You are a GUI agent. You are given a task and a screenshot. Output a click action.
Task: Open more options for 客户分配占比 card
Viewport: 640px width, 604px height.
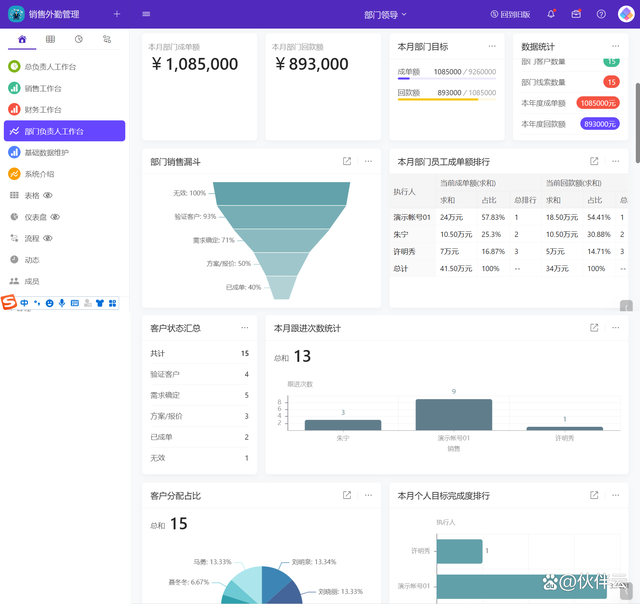click(x=368, y=495)
